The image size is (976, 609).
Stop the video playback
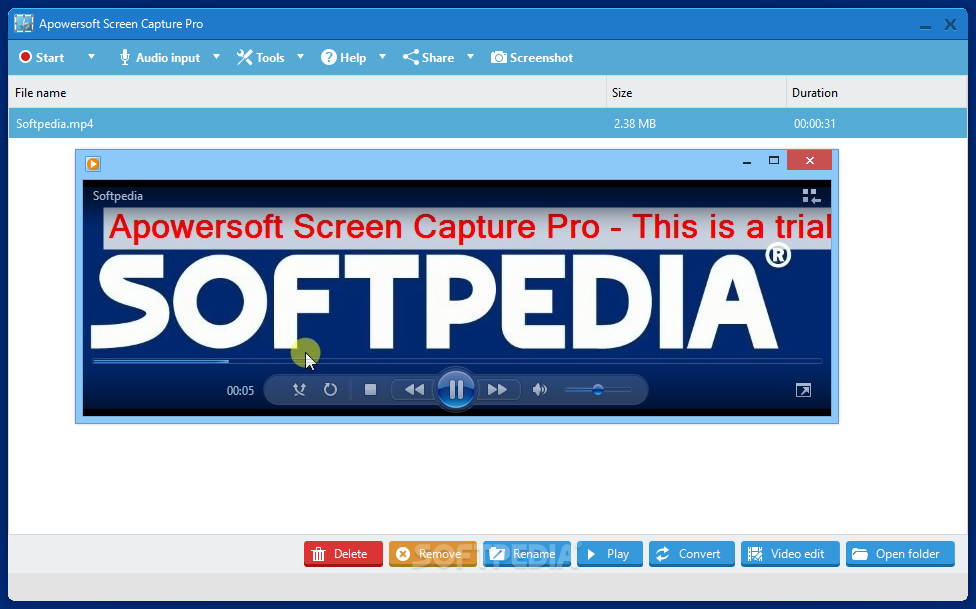(x=370, y=390)
